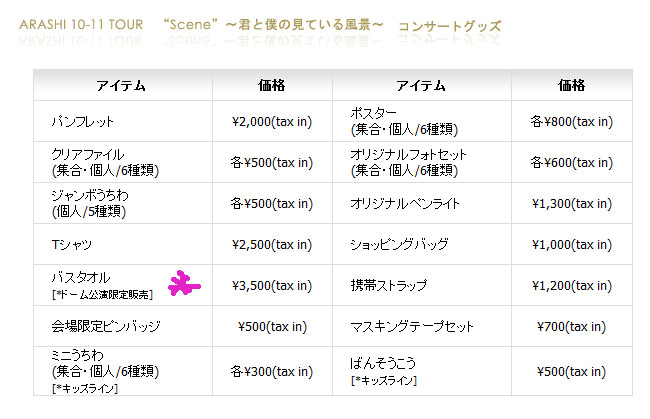Click the ARASHI 10-11 TOUR title text
650x419 pixels.
(81, 24)
